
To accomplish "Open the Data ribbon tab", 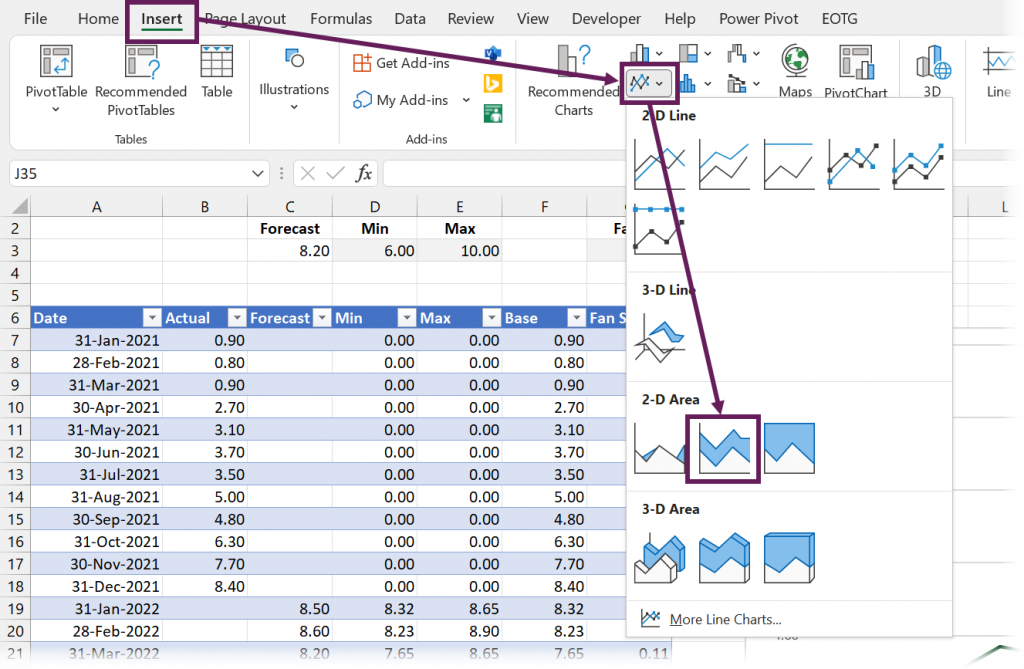I will pos(409,18).
